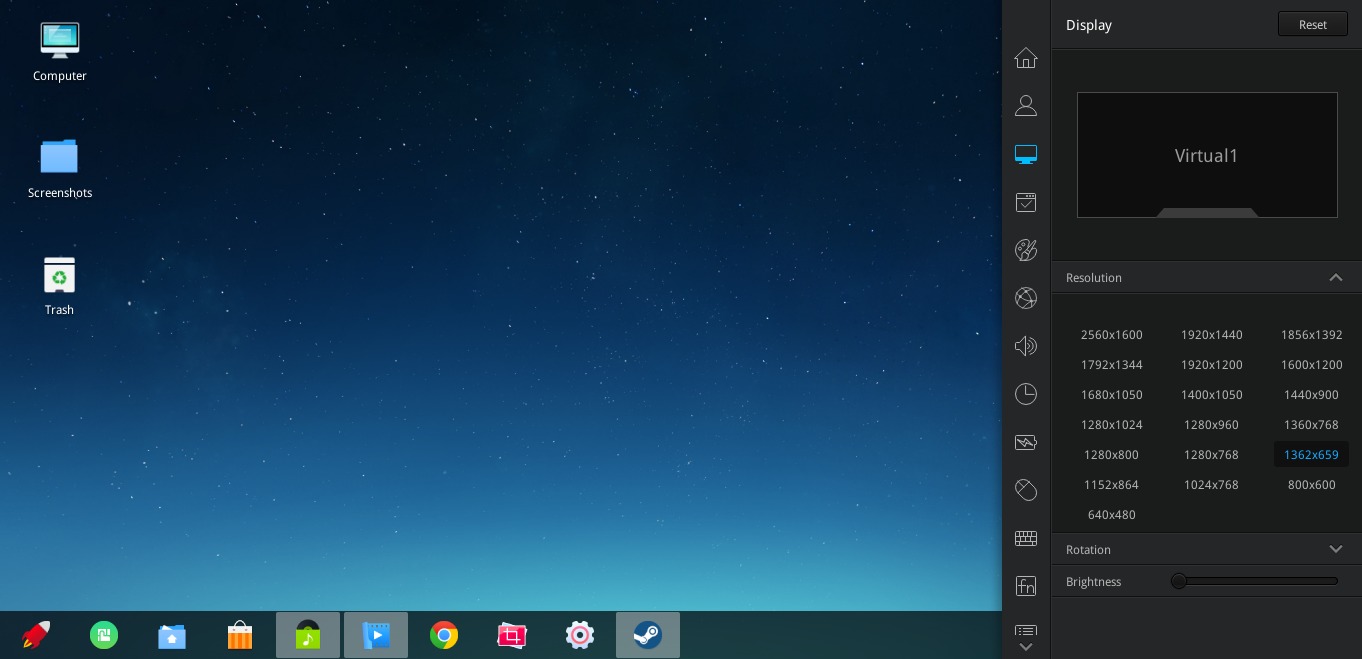Open the Home section in the settings sidebar
1362x659 pixels.
pos(1025,58)
